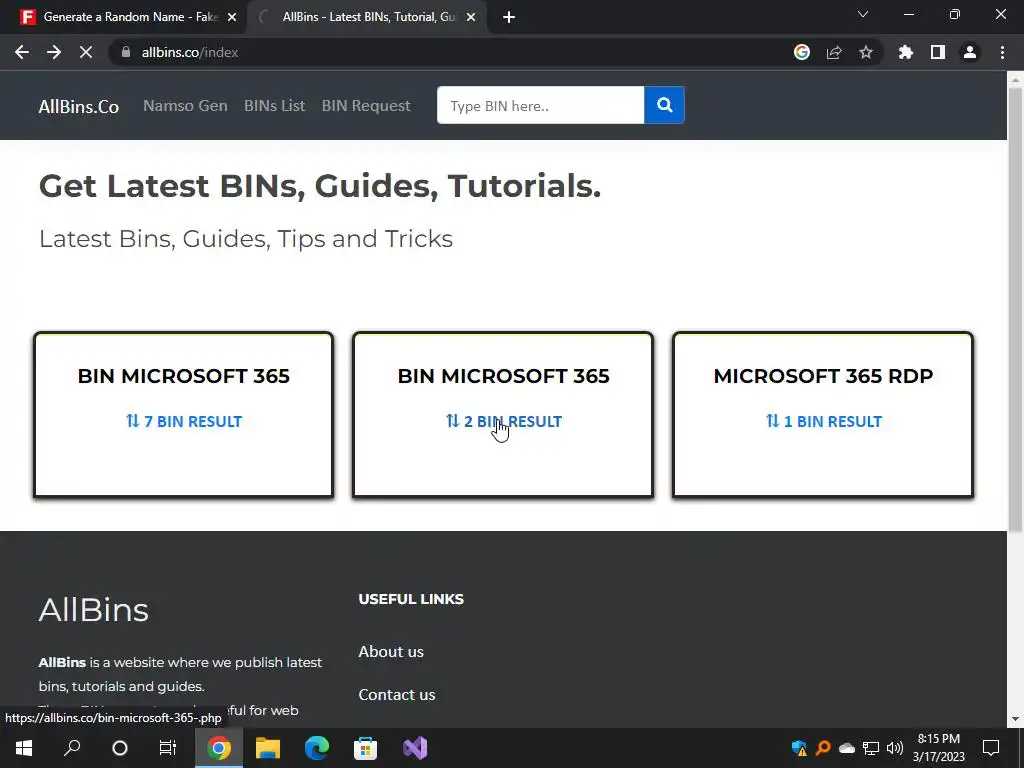
Task: Toggle the browser side panel icon
Action: point(938,52)
